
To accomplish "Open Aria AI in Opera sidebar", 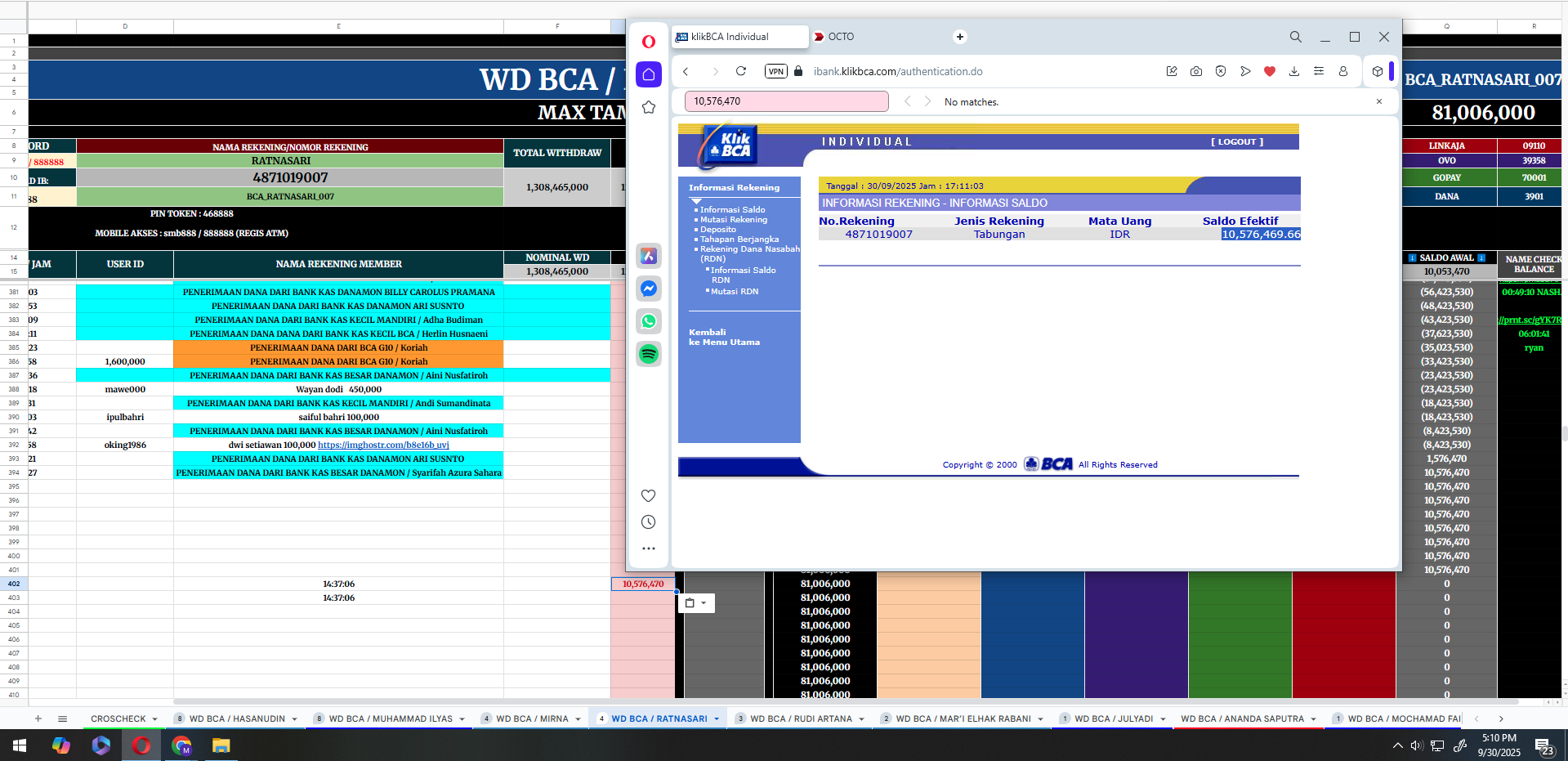I will 649,256.
